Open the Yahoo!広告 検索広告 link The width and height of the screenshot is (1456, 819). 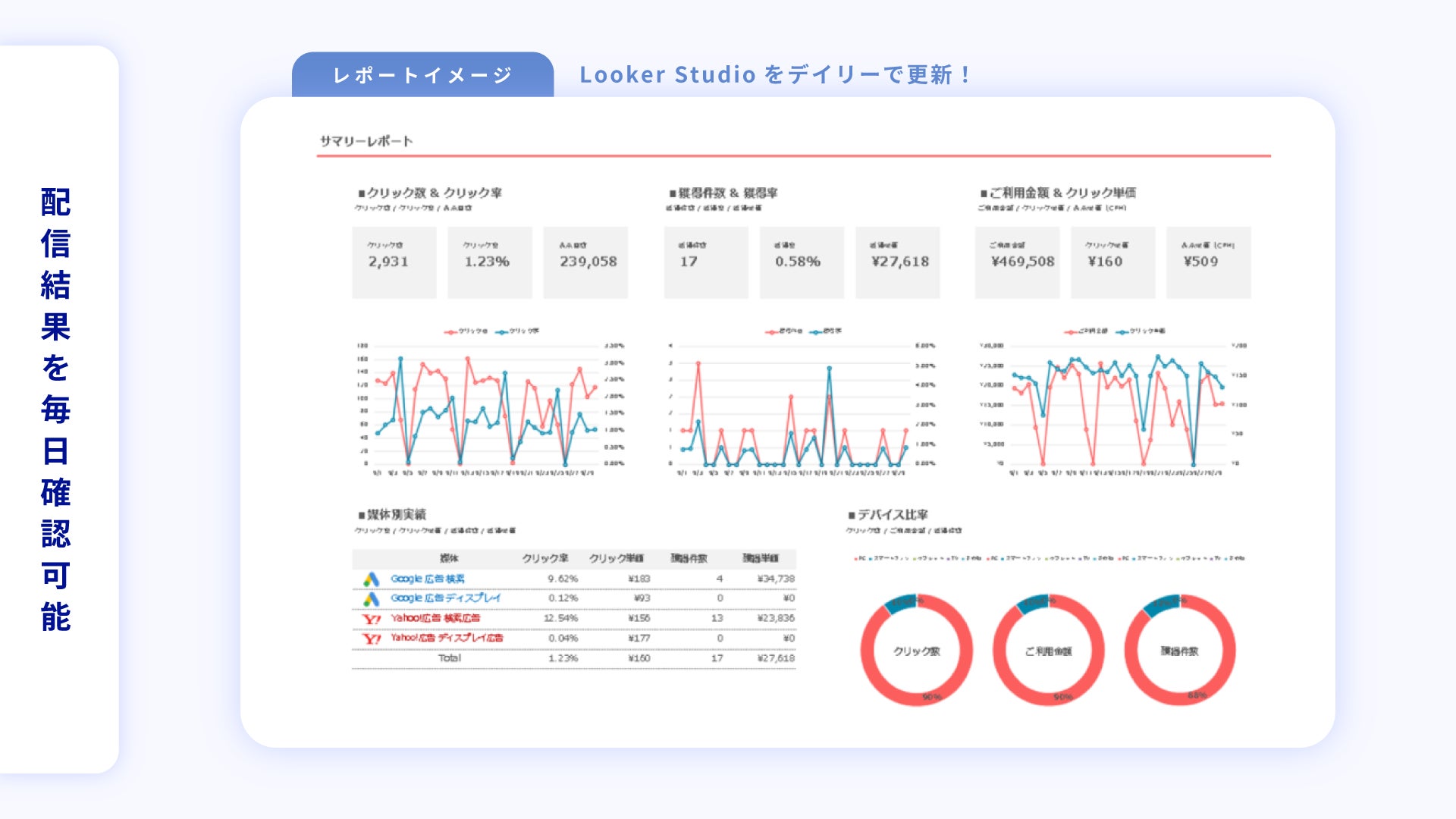pos(435,618)
